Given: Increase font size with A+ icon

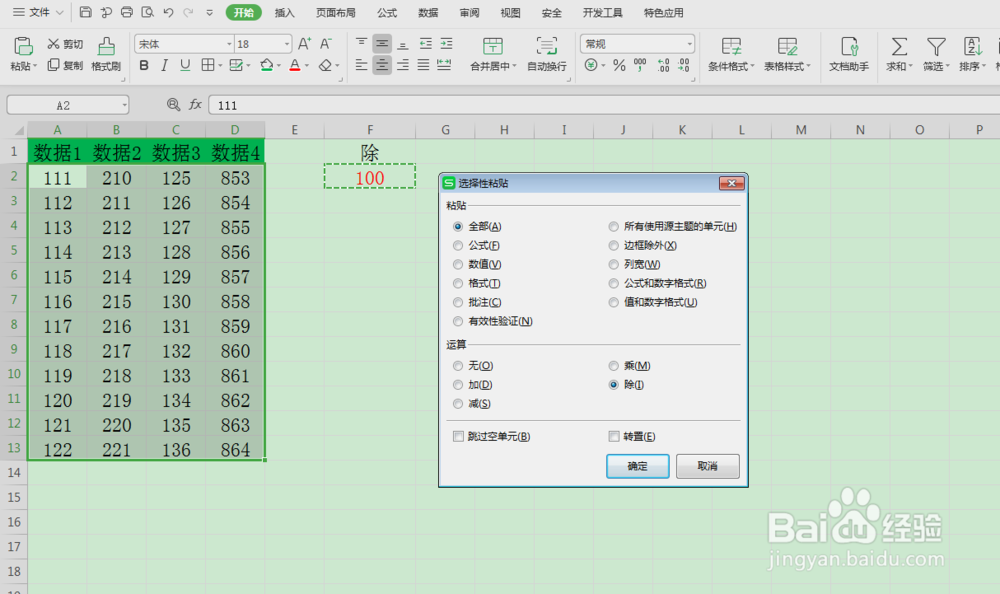Looking at the screenshot, I should [305, 43].
